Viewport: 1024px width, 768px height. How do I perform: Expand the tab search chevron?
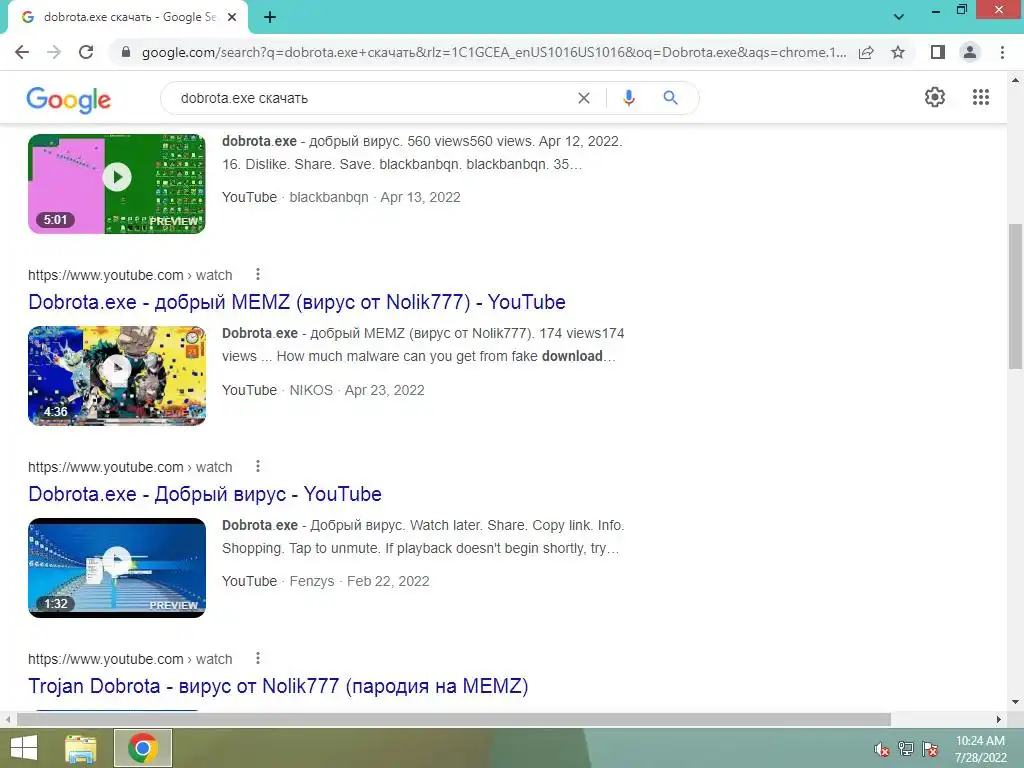899,17
